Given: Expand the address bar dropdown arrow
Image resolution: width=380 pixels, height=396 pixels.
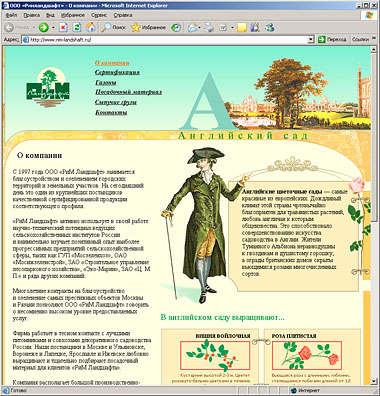Looking at the screenshot, I should tap(311, 40).
